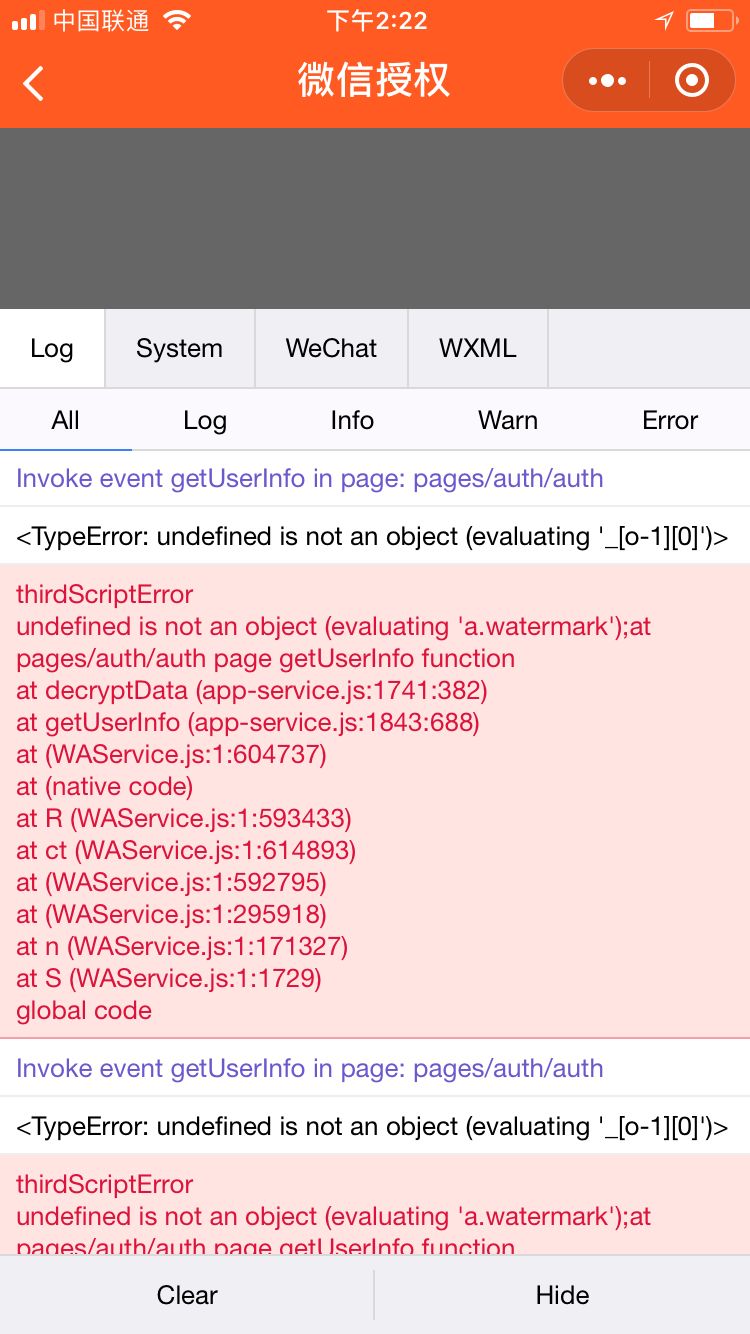Open the WXML tab
This screenshot has height=1334, width=750.
pyautogui.click(x=478, y=348)
